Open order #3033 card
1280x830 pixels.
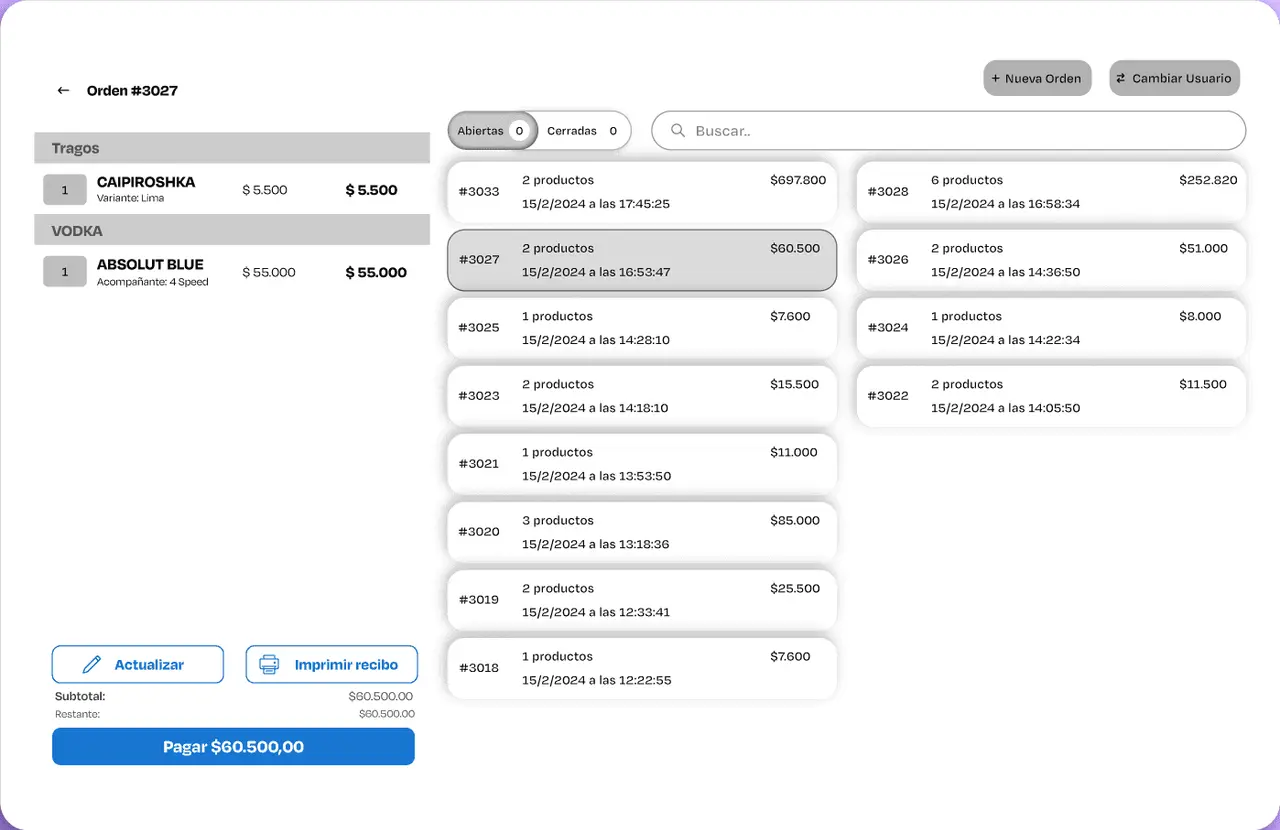click(x=641, y=192)
